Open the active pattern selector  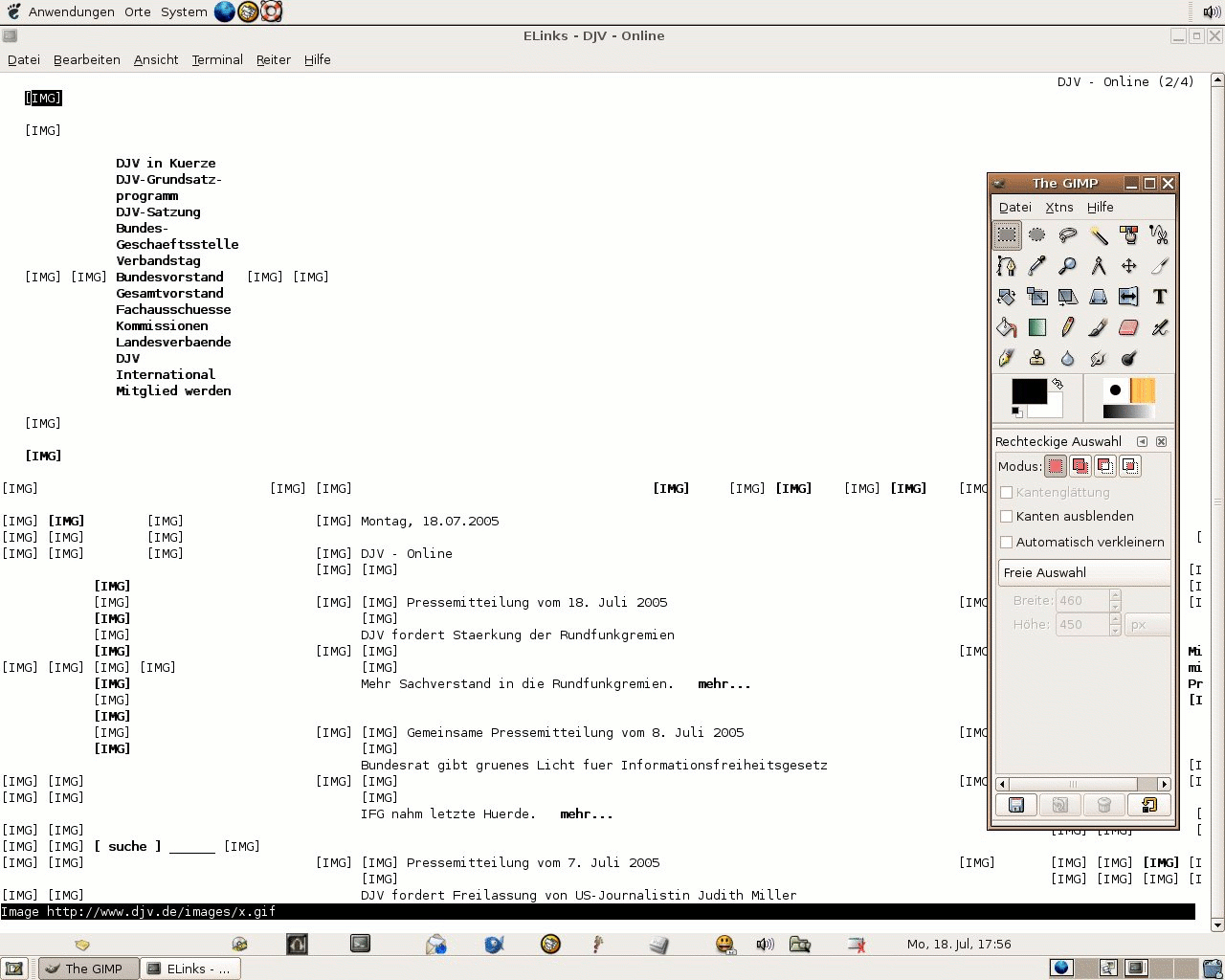pyautogui.click(x=1143, y=390)
